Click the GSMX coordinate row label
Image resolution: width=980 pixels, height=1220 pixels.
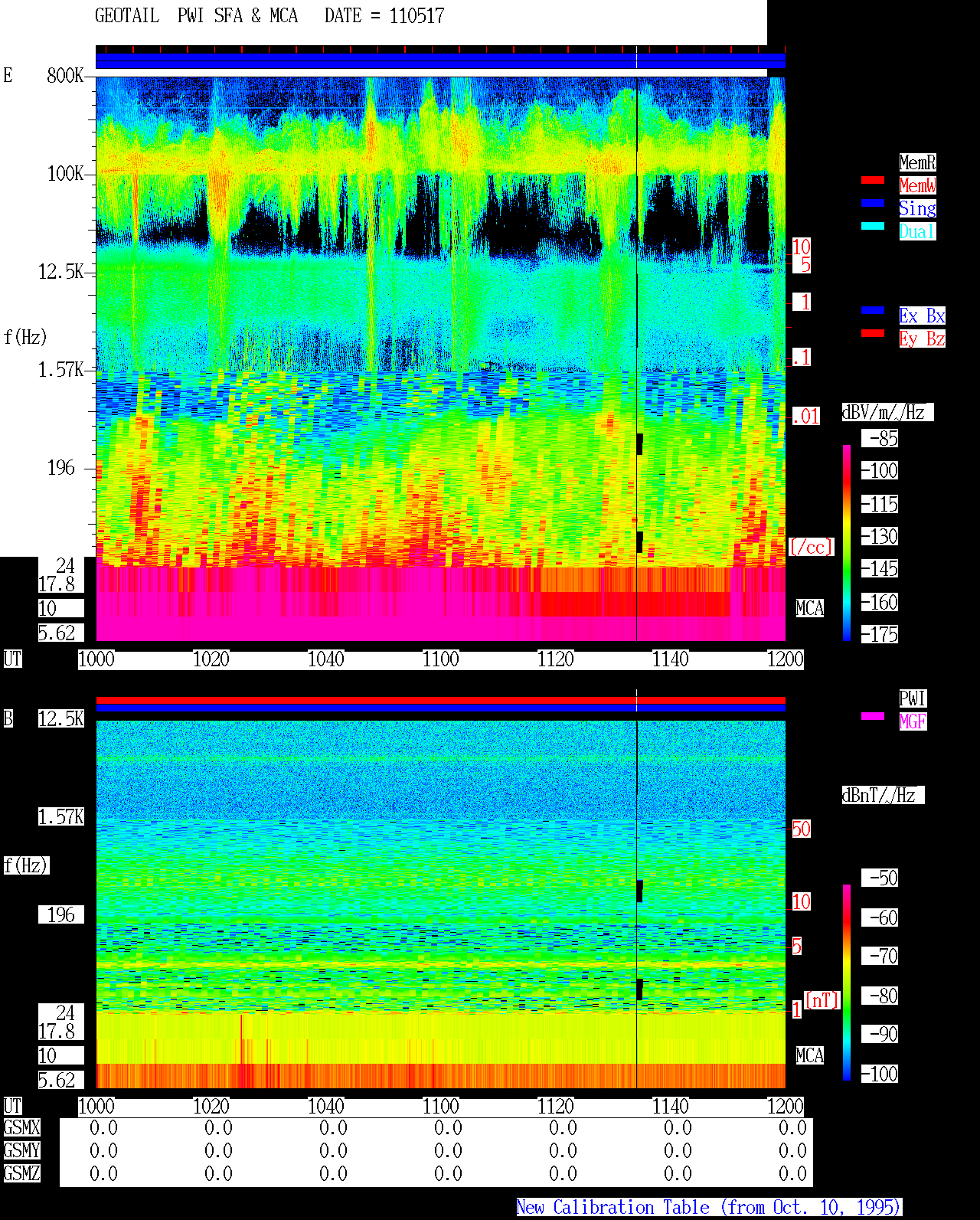click(x=21, y=1127)
